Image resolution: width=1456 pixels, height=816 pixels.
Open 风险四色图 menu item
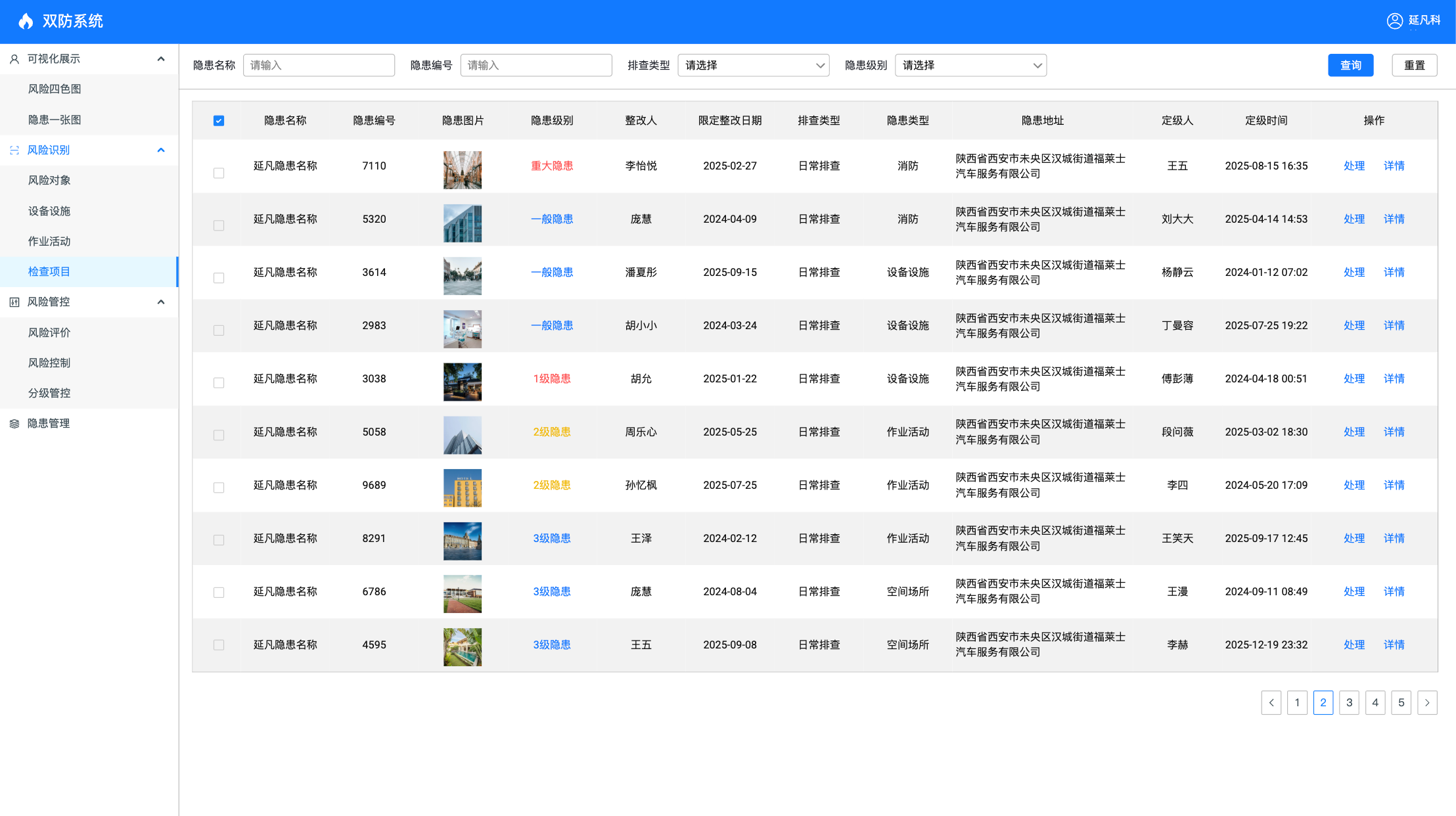pyautogui.click(x=55, y=89)
